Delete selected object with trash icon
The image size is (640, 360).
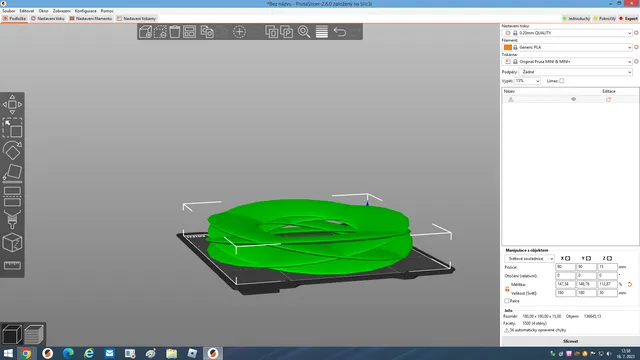pyautogui.click(x=175, y=32)
